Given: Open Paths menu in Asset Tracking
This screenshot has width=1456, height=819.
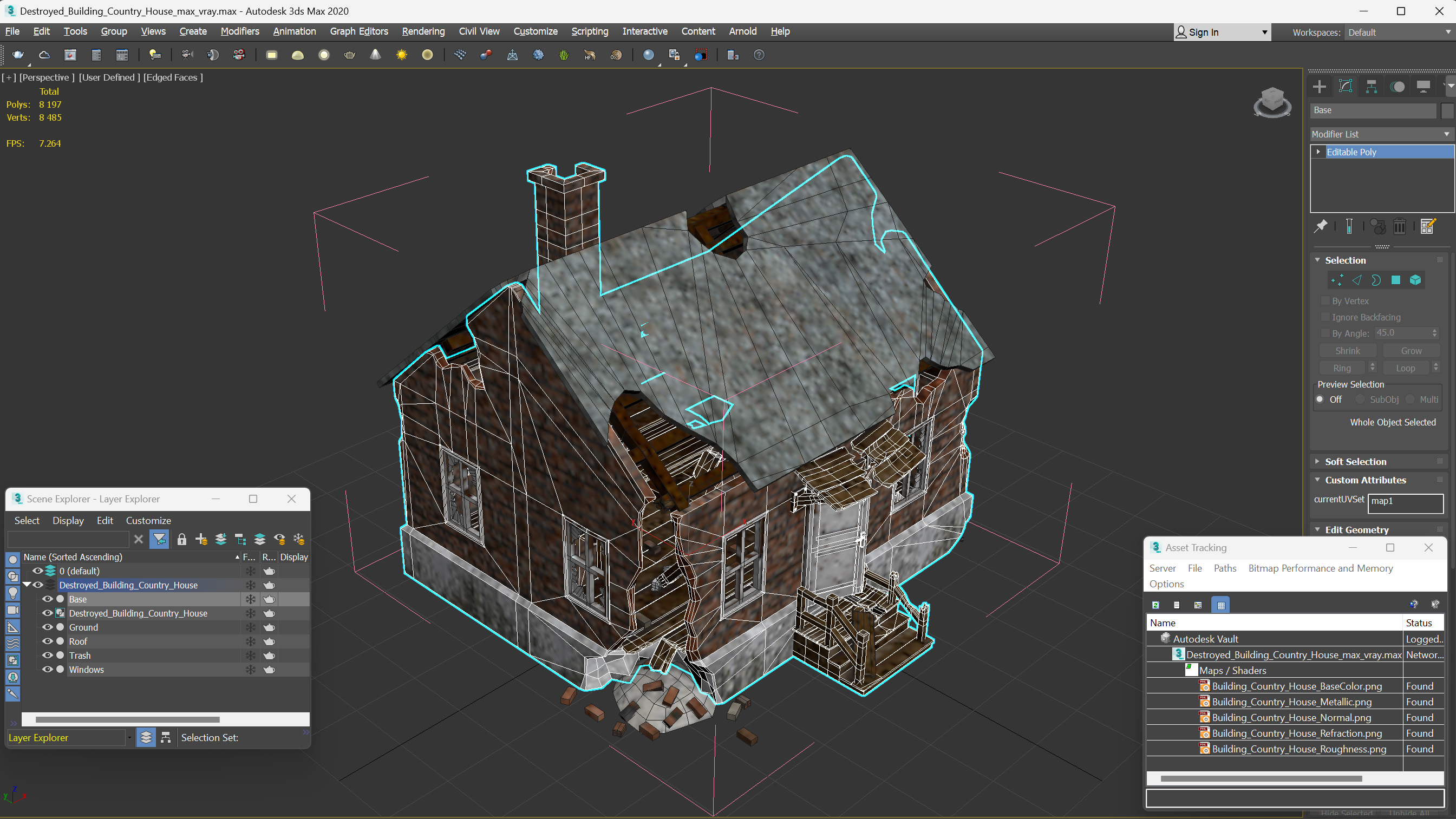Looking at the screenshot, I should pos(1225,568).
